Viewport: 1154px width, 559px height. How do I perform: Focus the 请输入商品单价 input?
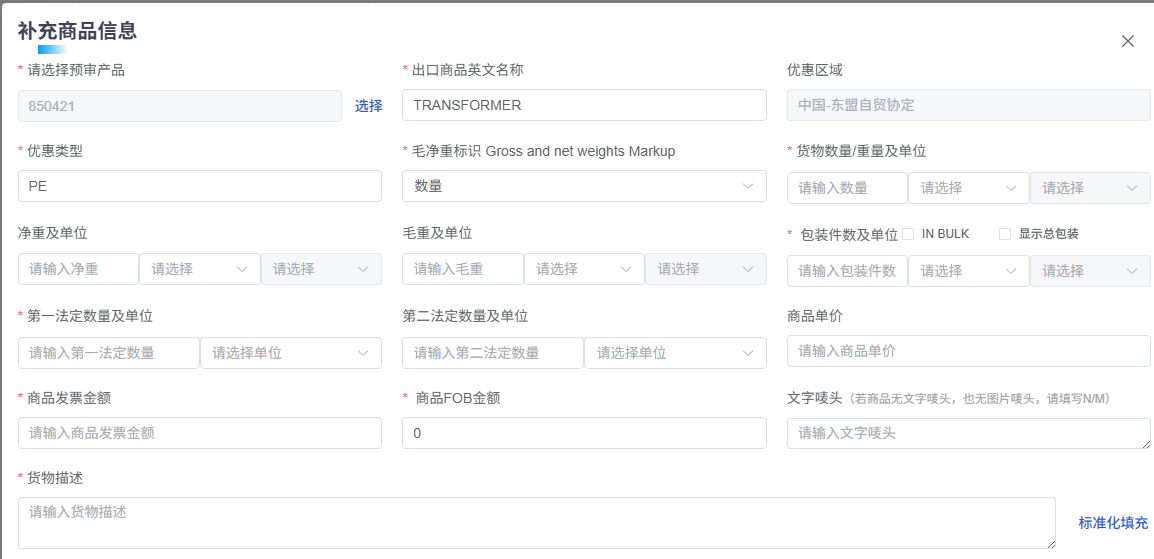pos(969,351)
